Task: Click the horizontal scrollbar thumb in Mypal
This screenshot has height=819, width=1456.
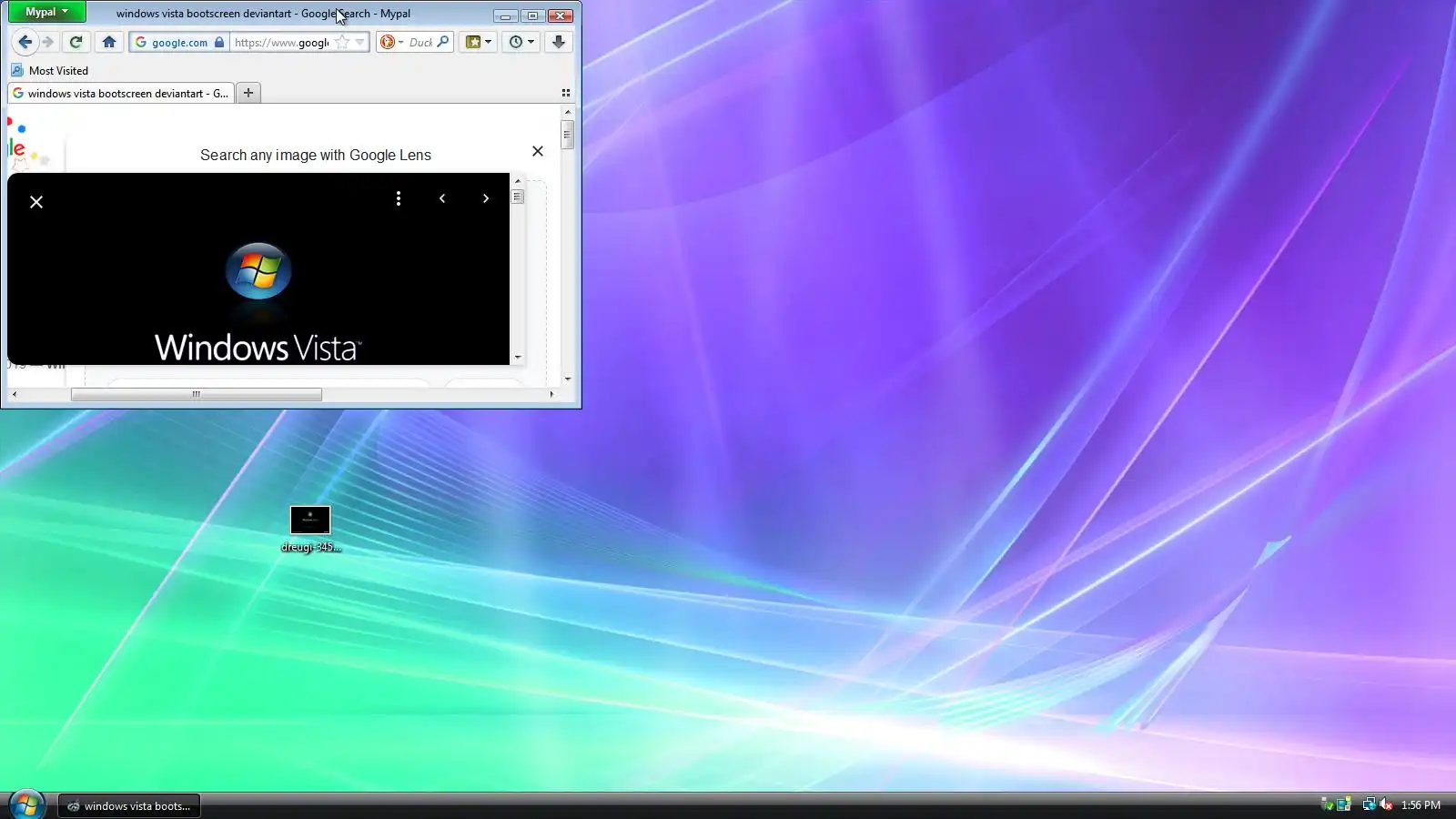Action: [x=197, y=394]
